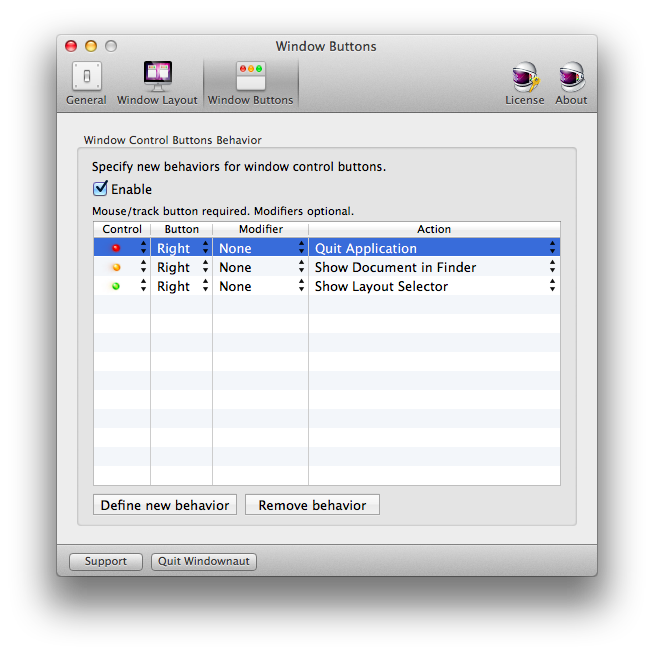
Task: Click Quit Windownaut
Action: point(204,561)
